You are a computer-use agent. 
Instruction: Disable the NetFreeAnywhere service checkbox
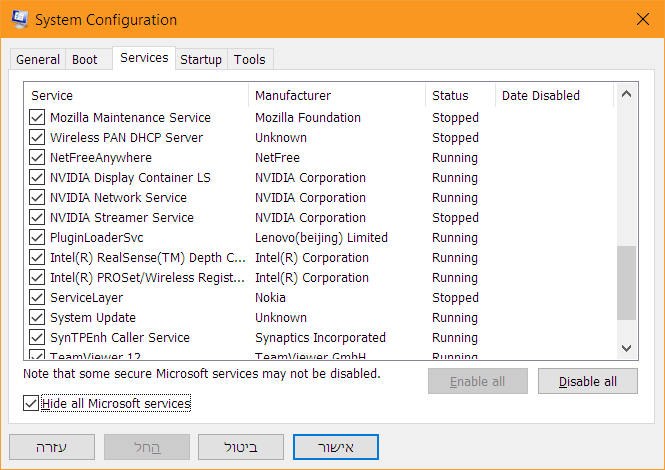coord(37,157)
